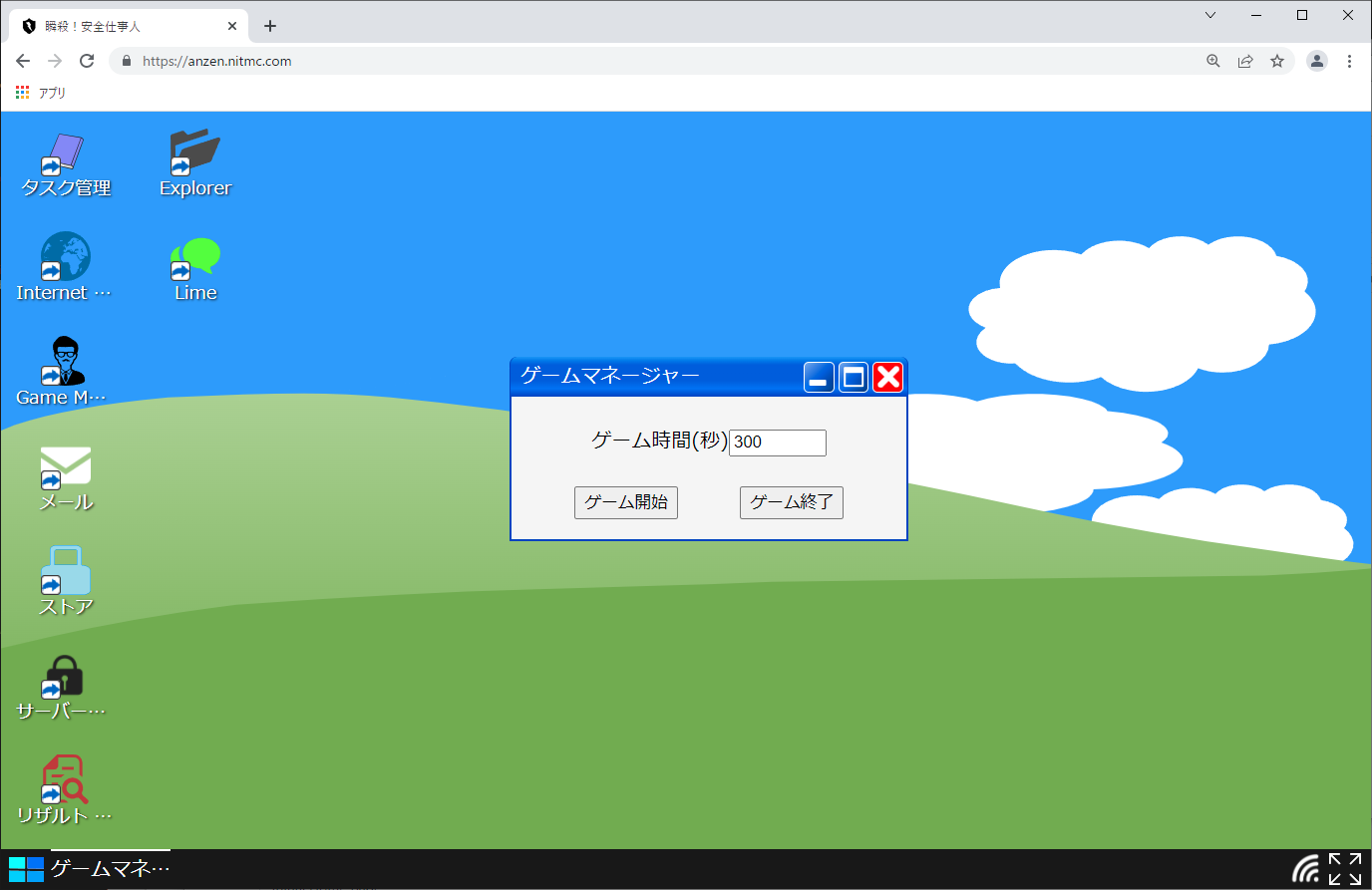Open the Chrome three-dot menu
The width and height of the screenshot is (1372, 890).
(1349, 61)
